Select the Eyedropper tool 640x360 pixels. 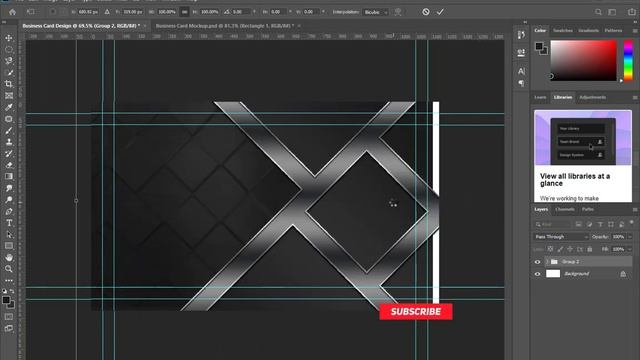pos(9,107)
